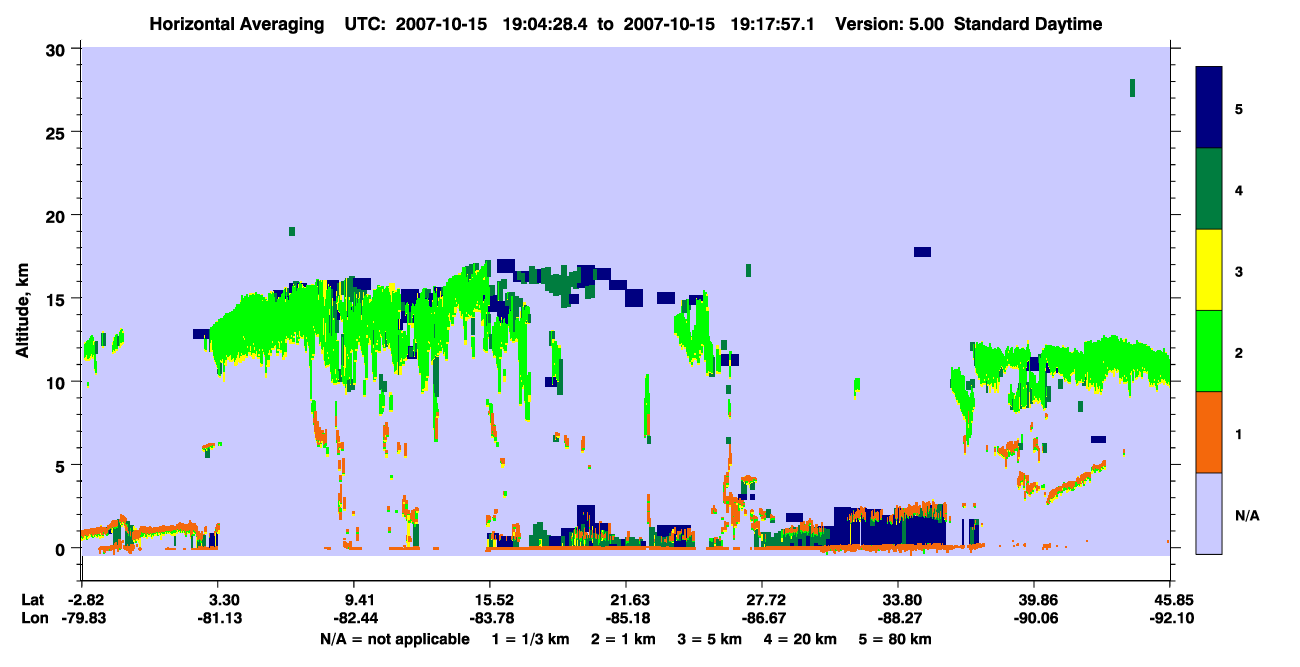
Task: Click the altitude tick label 10
Action: [x=58, y=381]
